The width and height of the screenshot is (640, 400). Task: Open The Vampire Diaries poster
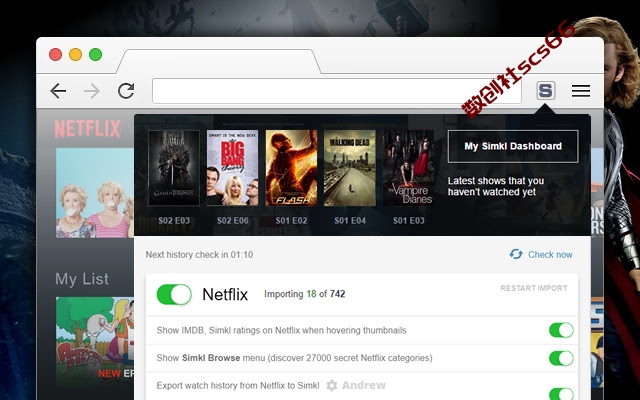coord(408,168)
